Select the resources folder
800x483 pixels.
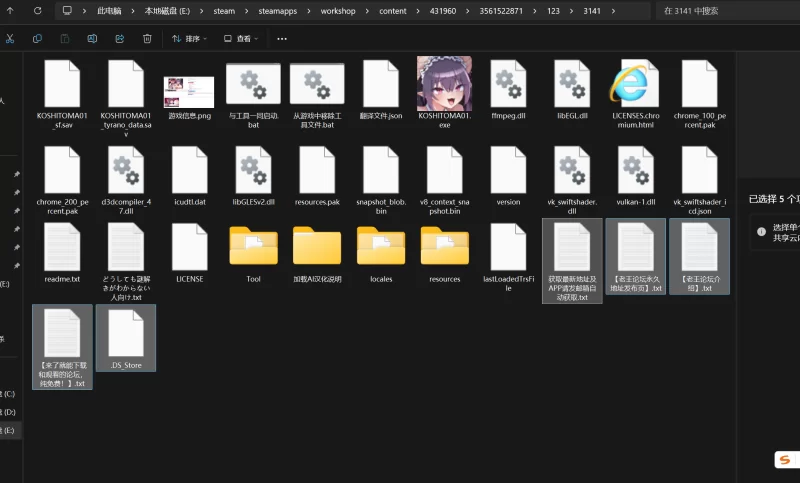pyautogui.click(x=444, y=254)
